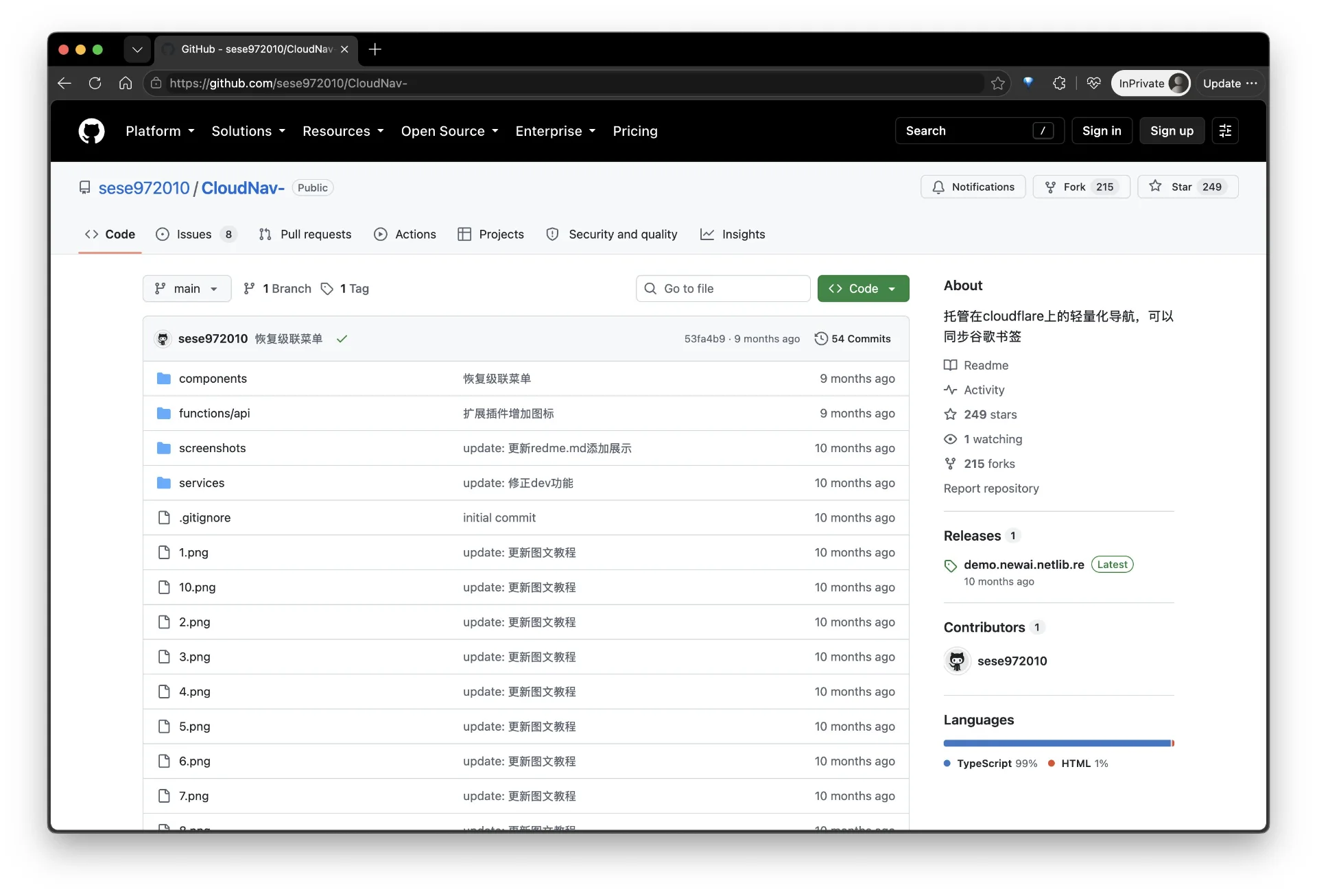Open new browser tab with plus icon

tap(375, 49)
